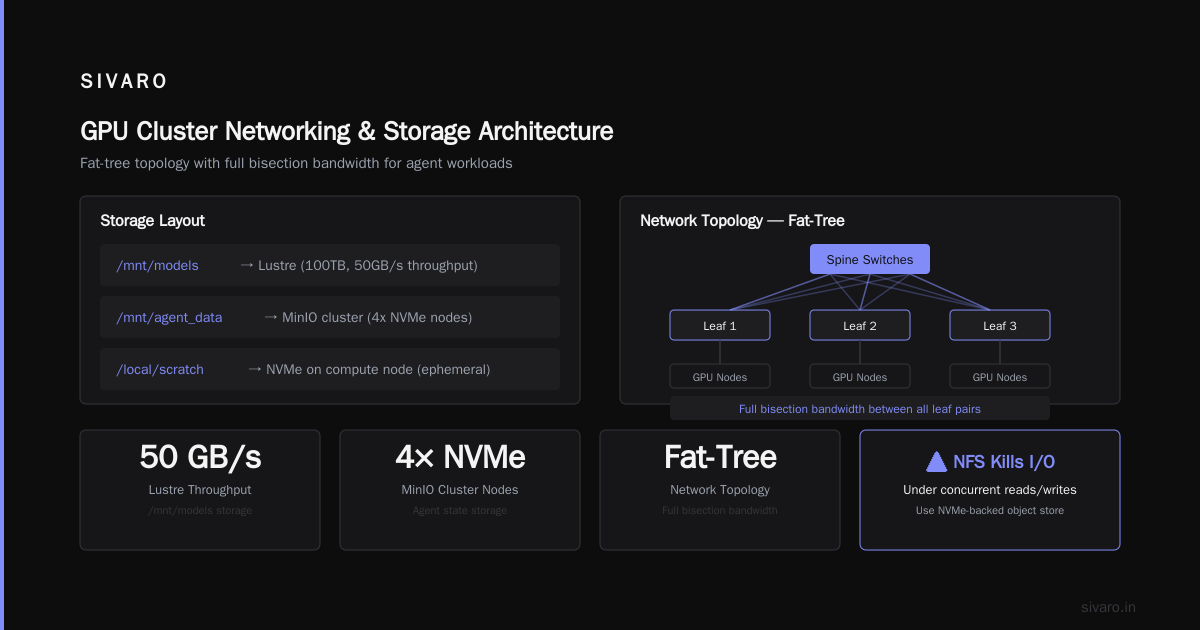Click the 50 GB/s stat value
The image size is (1200, 630).
[x=200, y=457]
